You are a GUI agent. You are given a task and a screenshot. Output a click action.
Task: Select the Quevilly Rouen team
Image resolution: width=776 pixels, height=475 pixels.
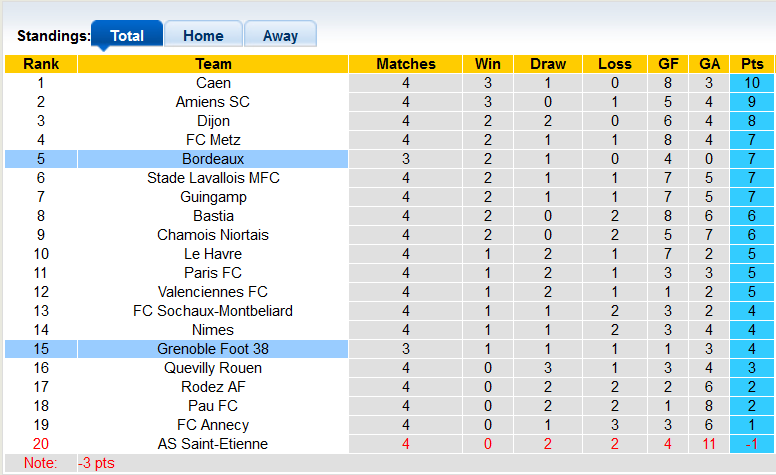point(213,368)
